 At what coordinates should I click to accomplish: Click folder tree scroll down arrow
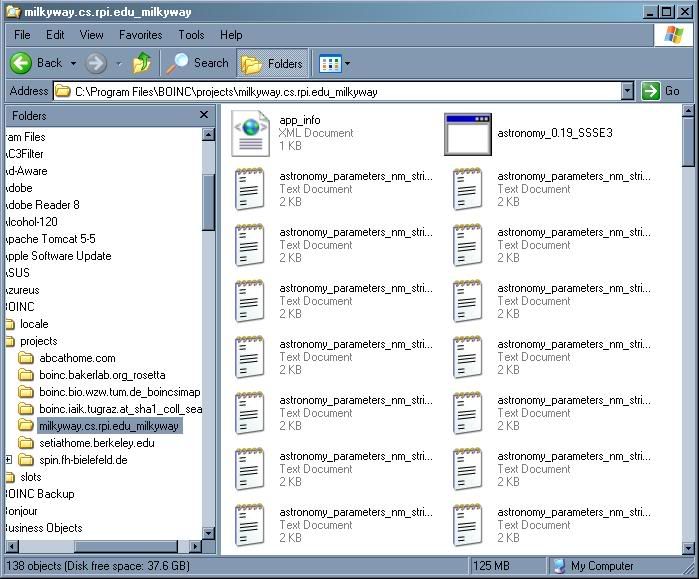pos(208,533)
